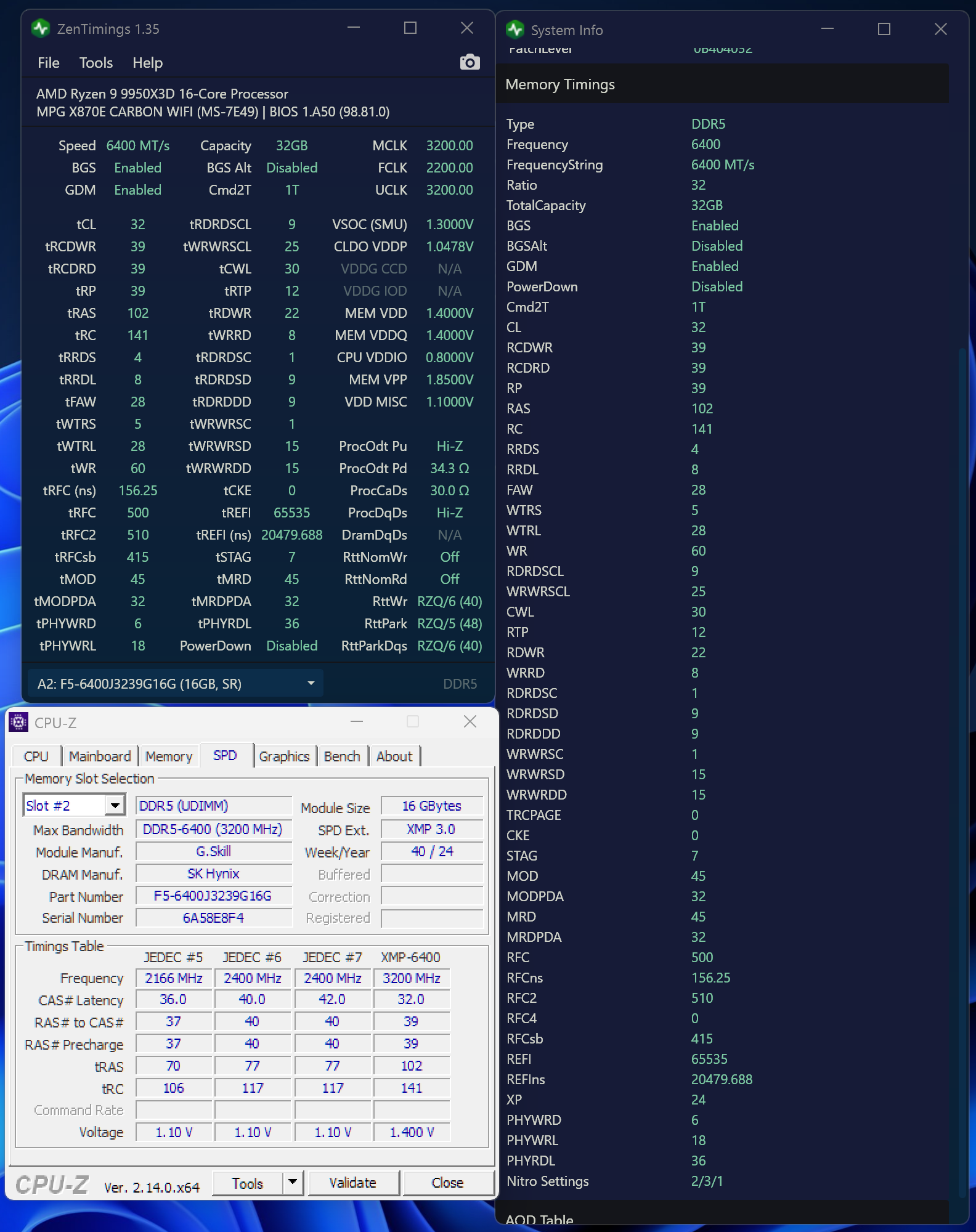The width and height of the screenshot is (976, 1232).
Task: Click the CLDO VDDP value 1.0478V
Action: (450, 246)
